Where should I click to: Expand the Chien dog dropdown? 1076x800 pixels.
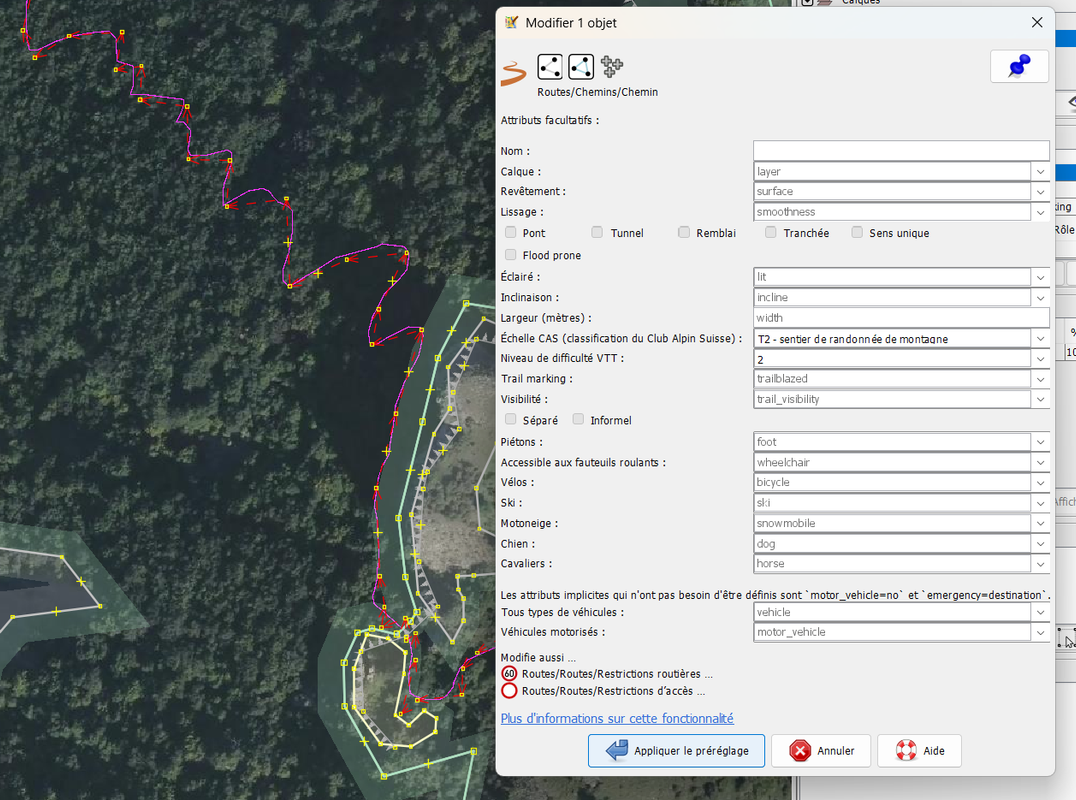point(1040,543)
